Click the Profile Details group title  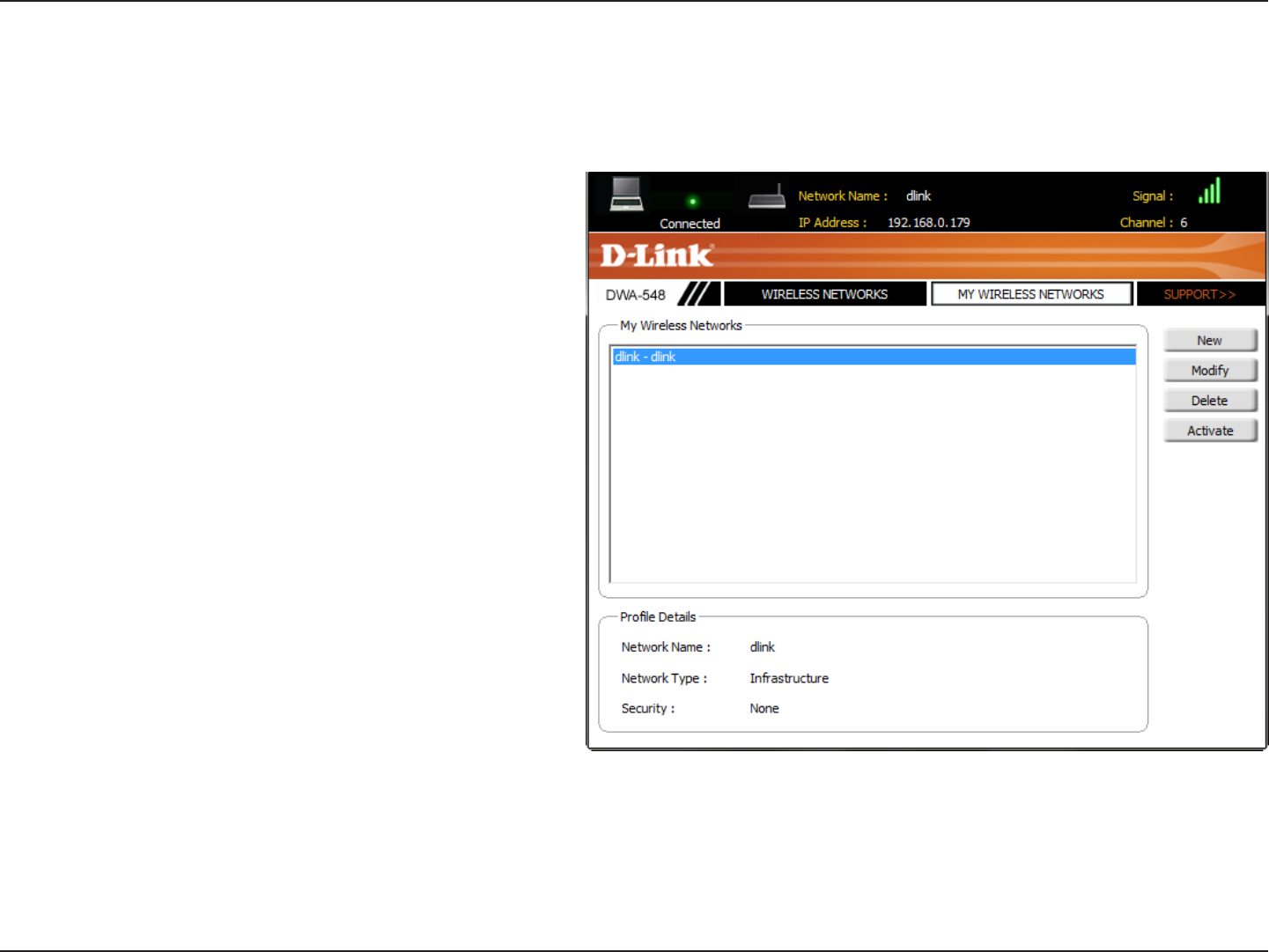(x=658, y=616)
